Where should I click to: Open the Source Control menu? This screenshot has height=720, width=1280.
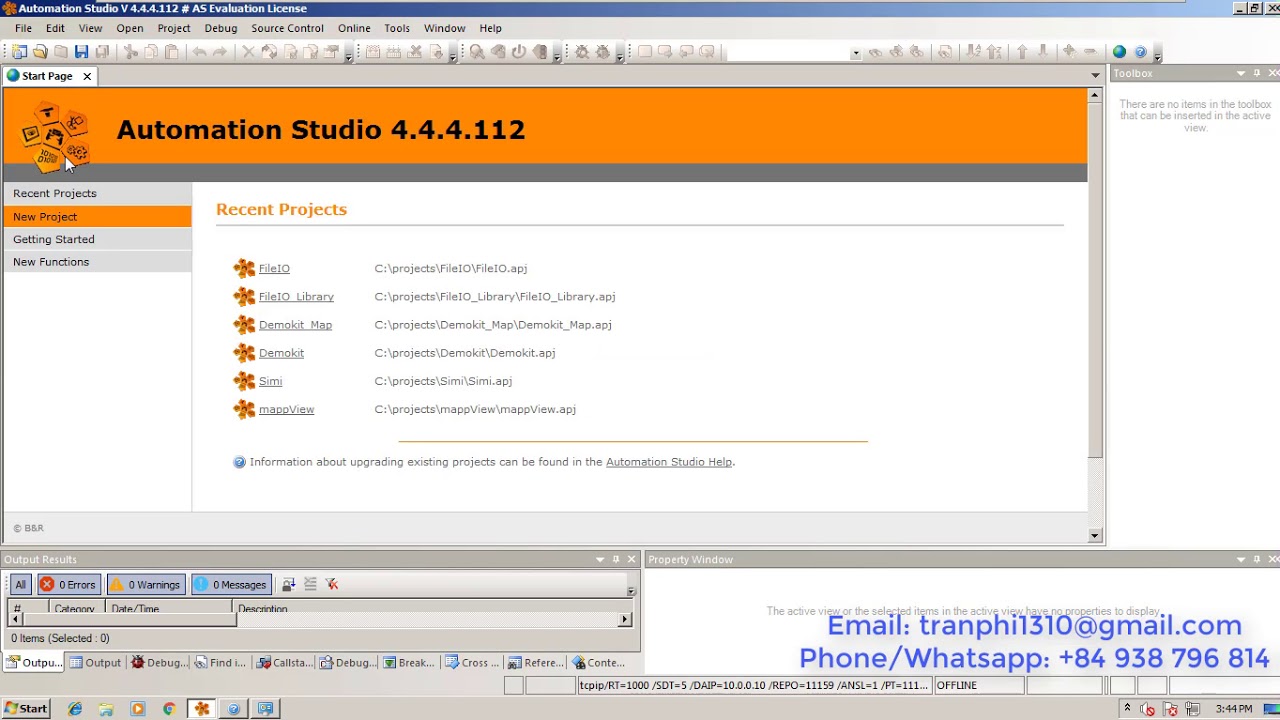point(287,28)
